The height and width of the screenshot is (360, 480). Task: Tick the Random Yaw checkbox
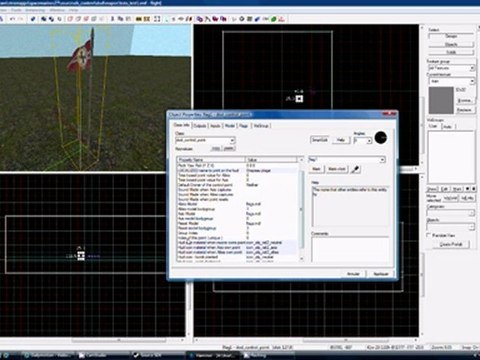click(428, 235)
